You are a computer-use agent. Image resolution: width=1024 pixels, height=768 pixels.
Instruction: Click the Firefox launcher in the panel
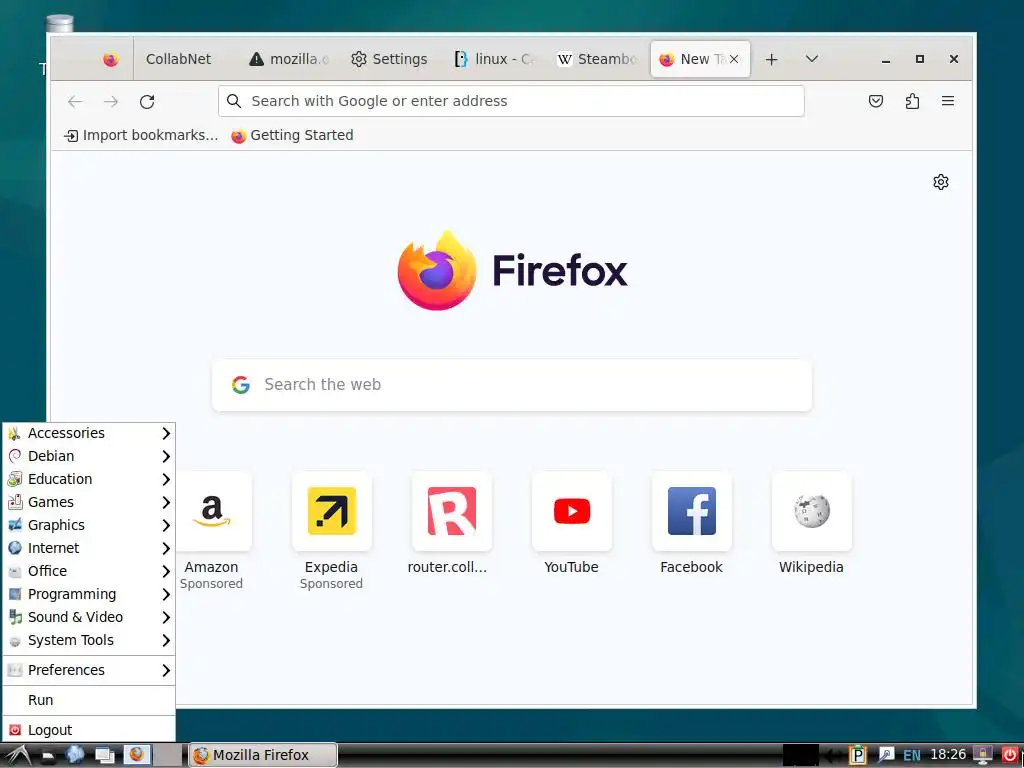(137, 755)
